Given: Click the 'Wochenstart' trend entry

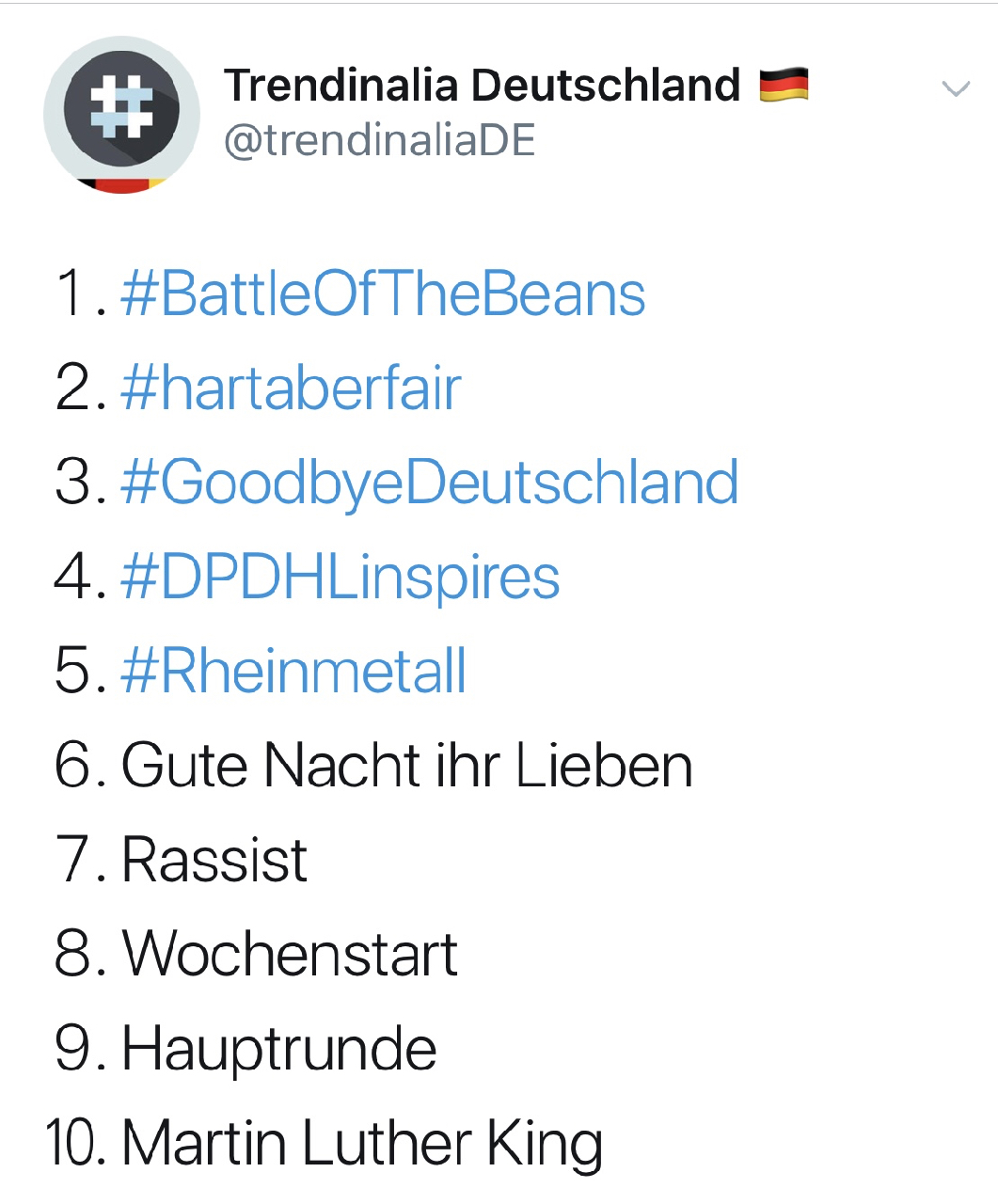Looking at the screenshot, I should point(290,954).
